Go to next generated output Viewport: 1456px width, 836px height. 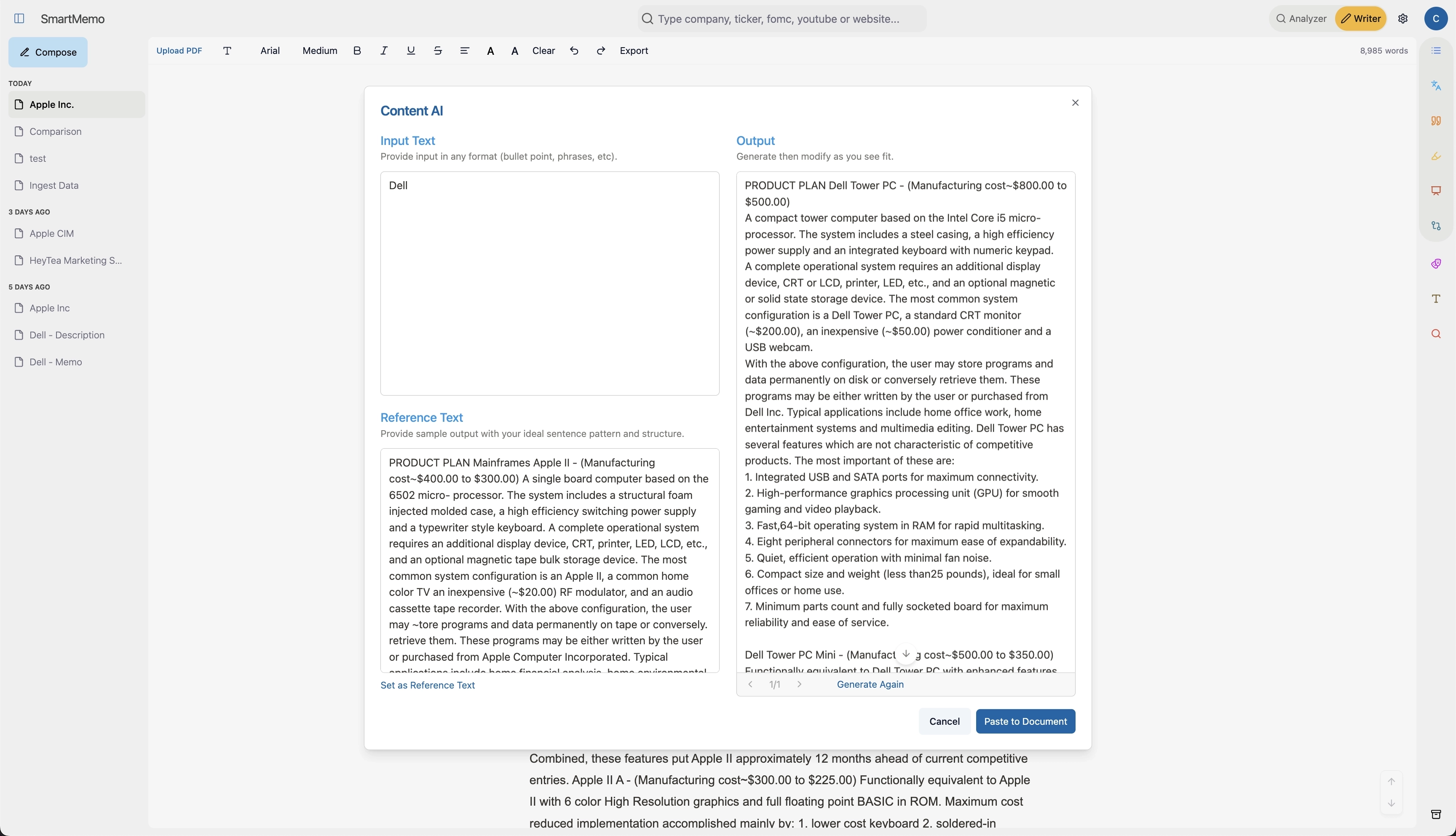(800, 684)
